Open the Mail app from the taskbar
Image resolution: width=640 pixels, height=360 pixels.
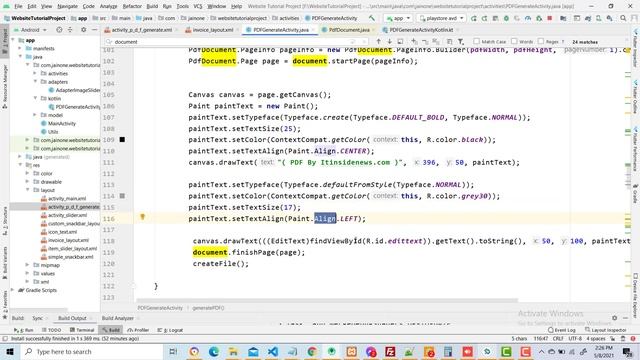point(253,351)
